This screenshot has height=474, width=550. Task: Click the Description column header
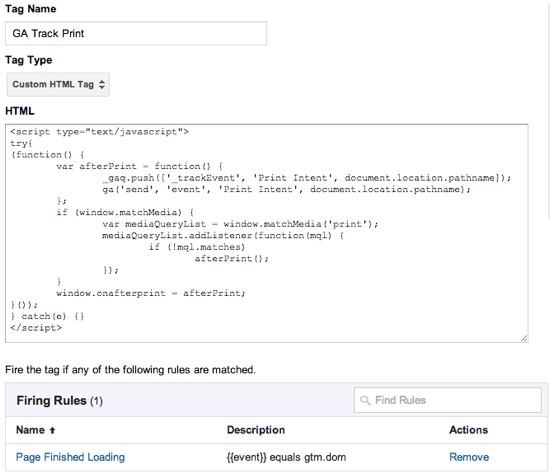256,430
